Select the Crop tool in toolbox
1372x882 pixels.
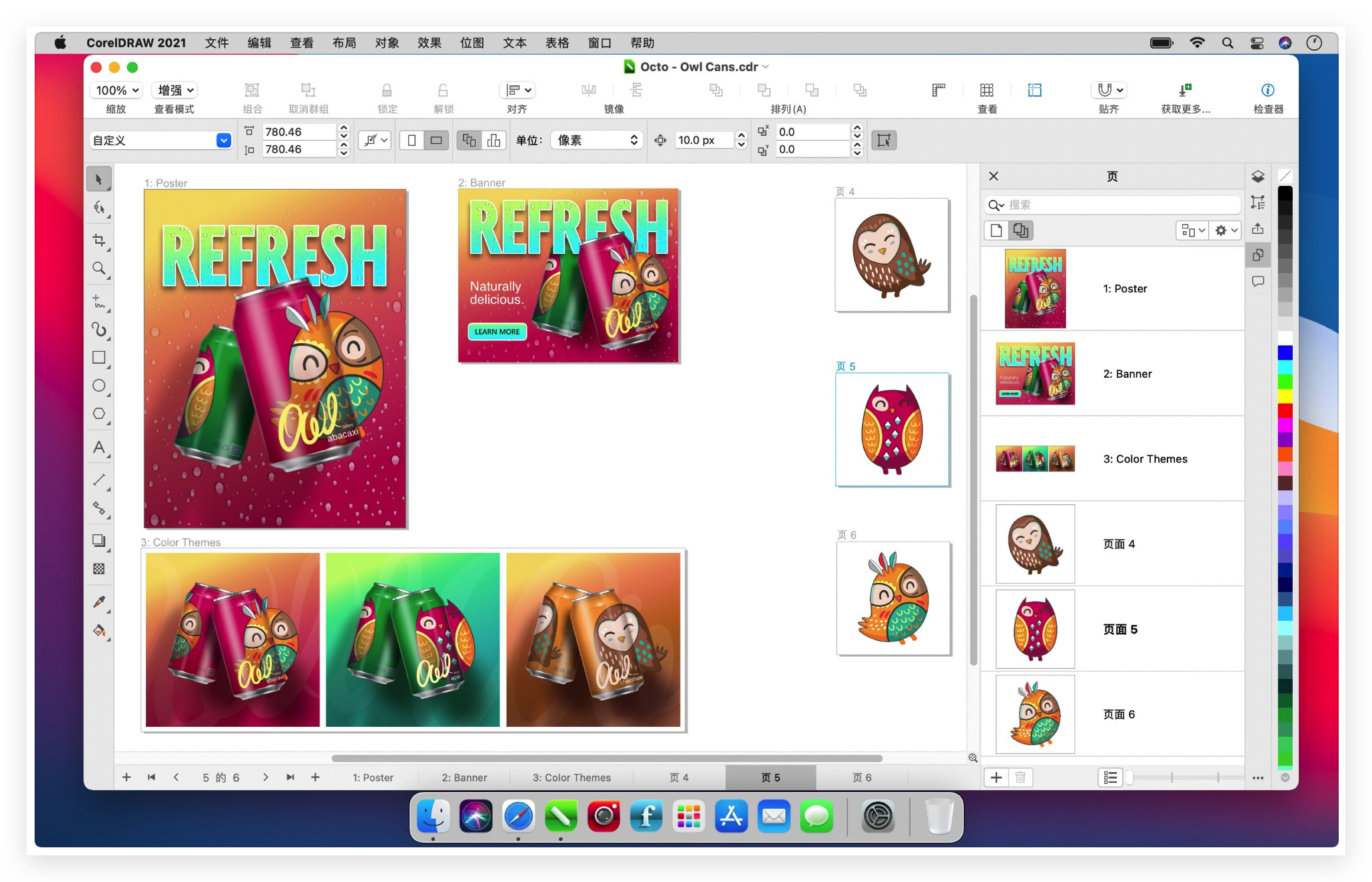[99, 240]
